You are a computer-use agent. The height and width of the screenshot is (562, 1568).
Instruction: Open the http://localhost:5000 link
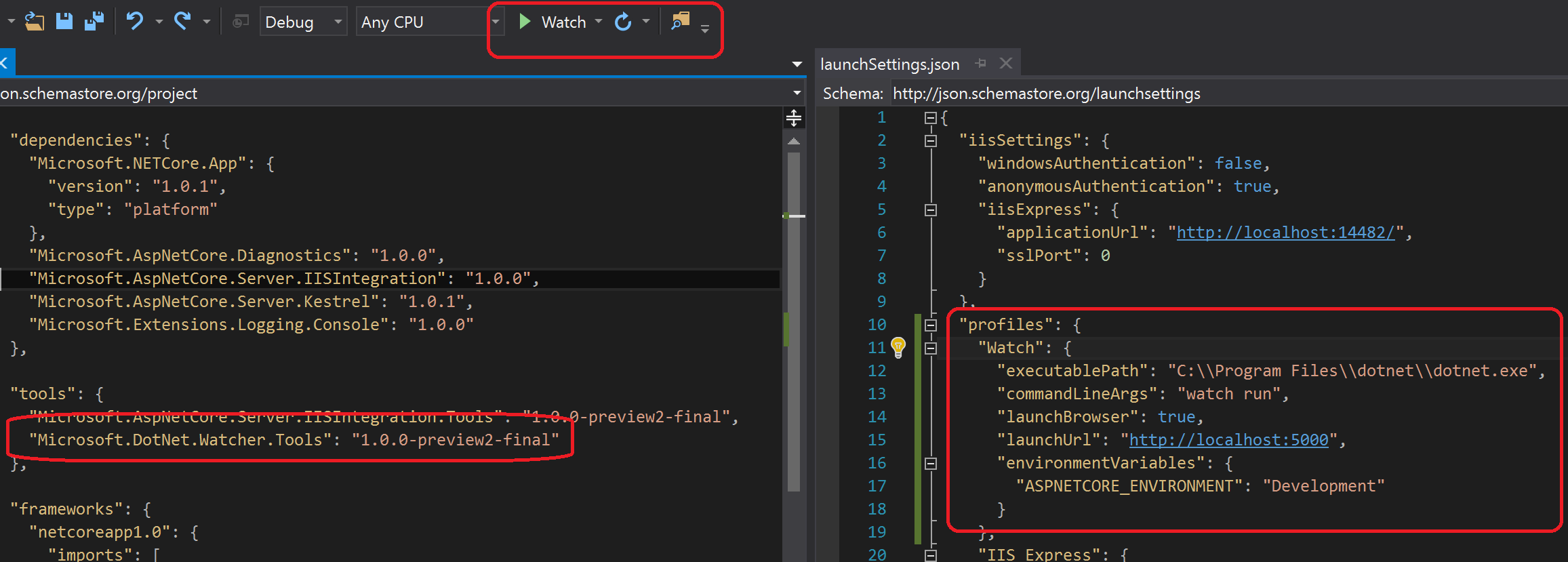pyautogui.click(x=1228, y=440)
